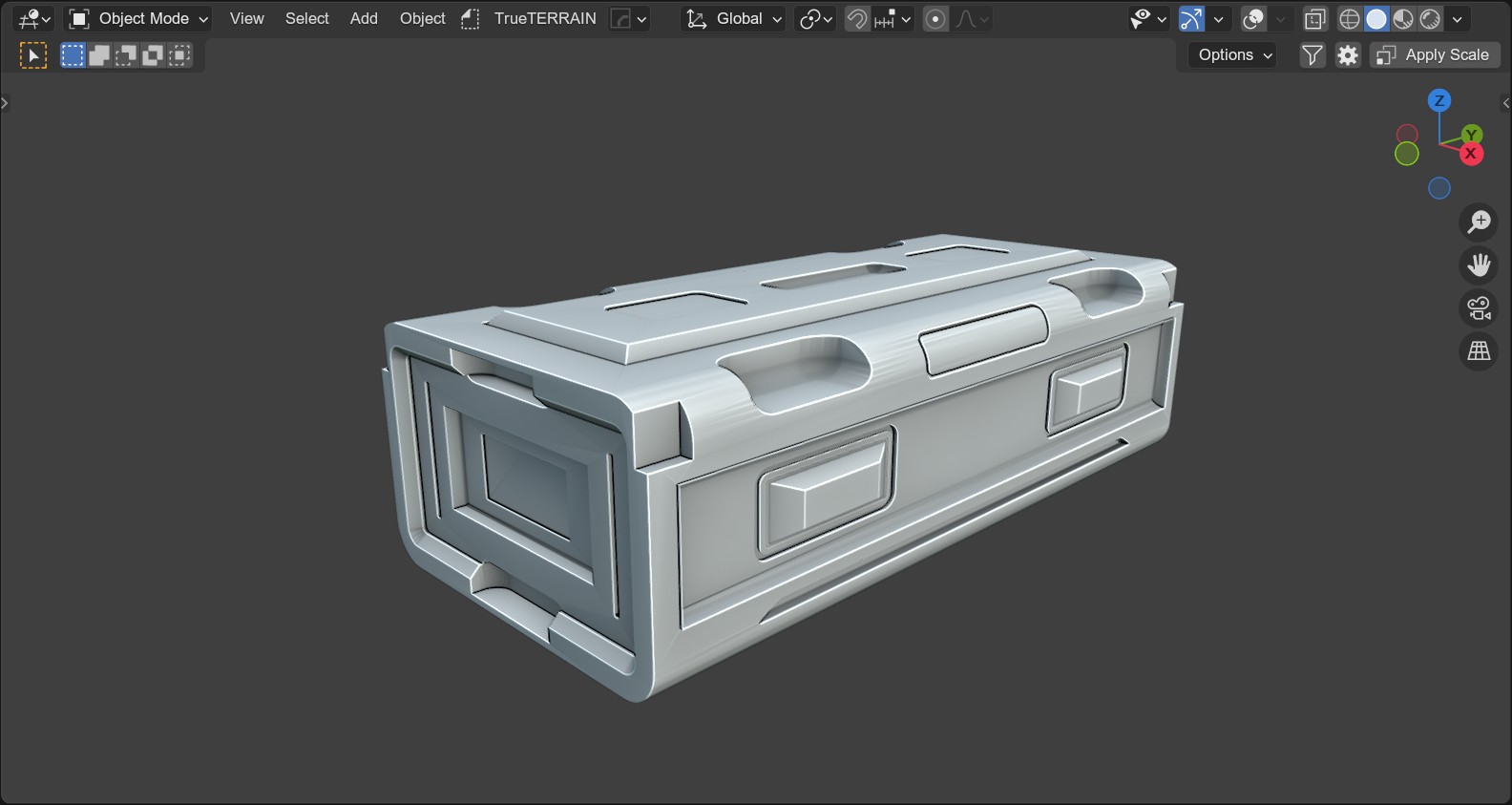The height and width of the screenshot is (805, 1512).
Task: Select the crate model in viewport
Action: click(x=783, y=468)
